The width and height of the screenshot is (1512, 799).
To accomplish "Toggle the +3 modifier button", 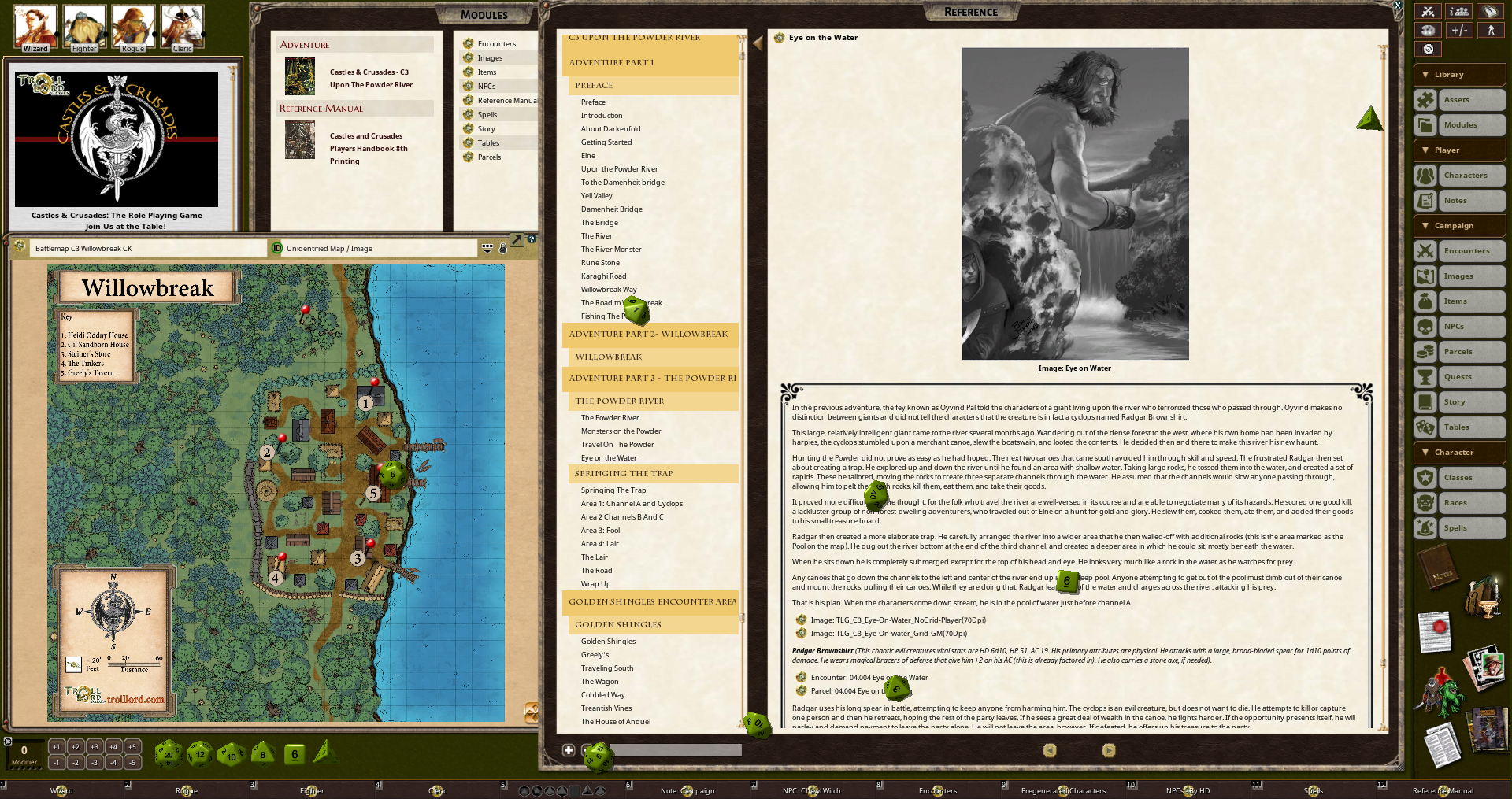I will click(x=94, y=746).
